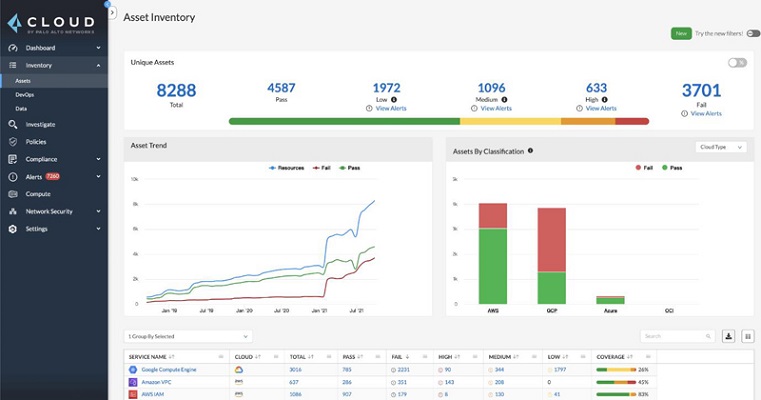Open the Cloud Type dropdown
Image resolution: width=761 pixels, height=400 pixels.
pos(720,147)
